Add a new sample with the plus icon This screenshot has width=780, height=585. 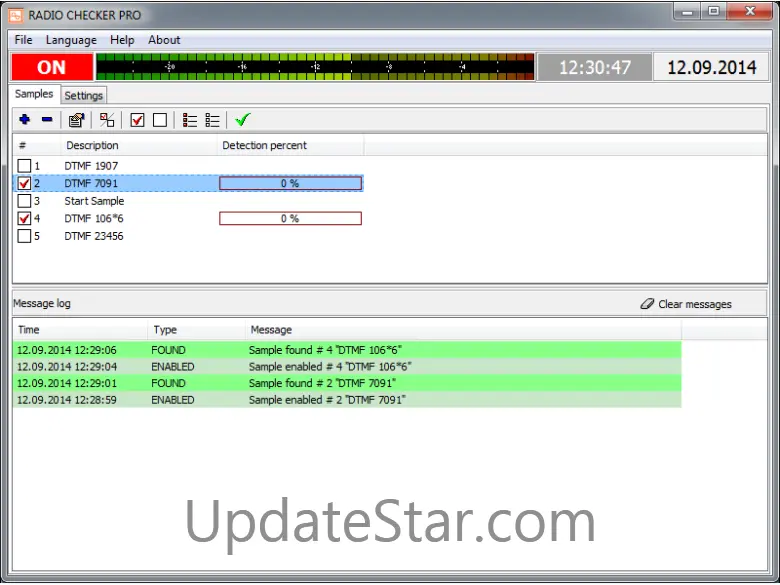(x=24, y=120)
